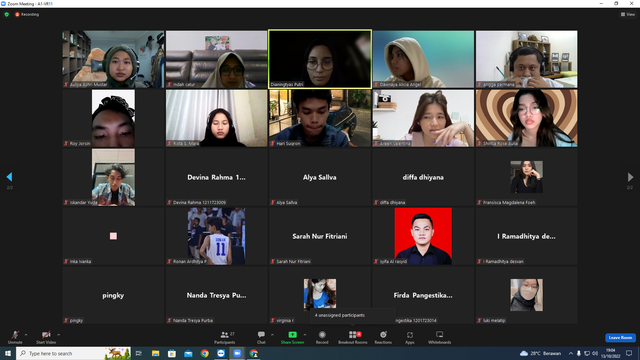Screen dimensions: 640x360
Task: Open Breakout Rooms
Action: (353, 337)
